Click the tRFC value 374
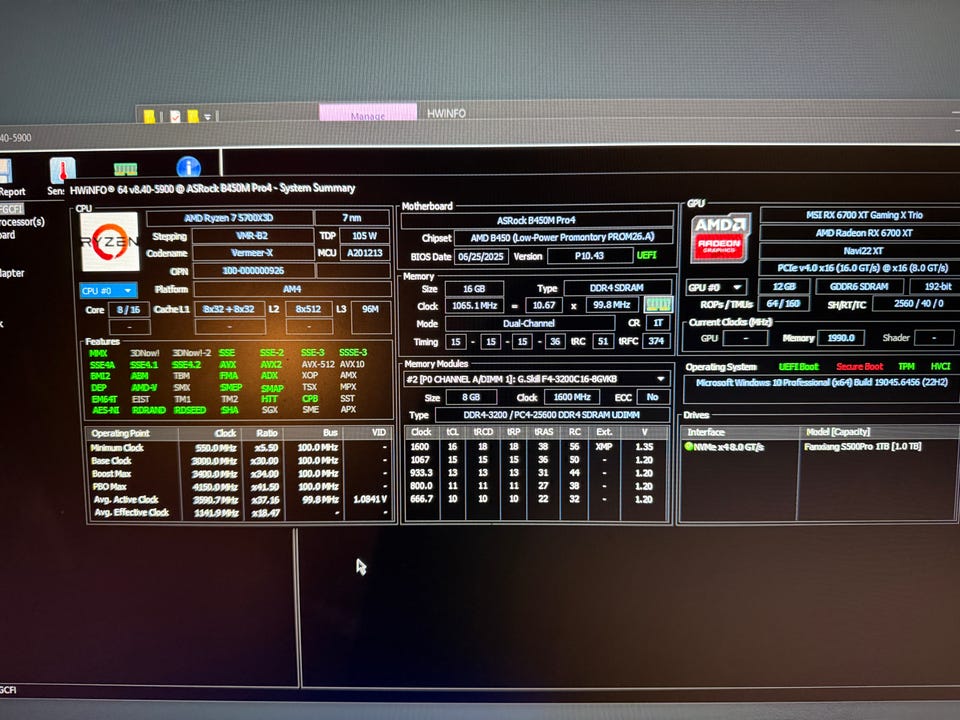This screenshot has width=960, height=720. coord(656,341)
